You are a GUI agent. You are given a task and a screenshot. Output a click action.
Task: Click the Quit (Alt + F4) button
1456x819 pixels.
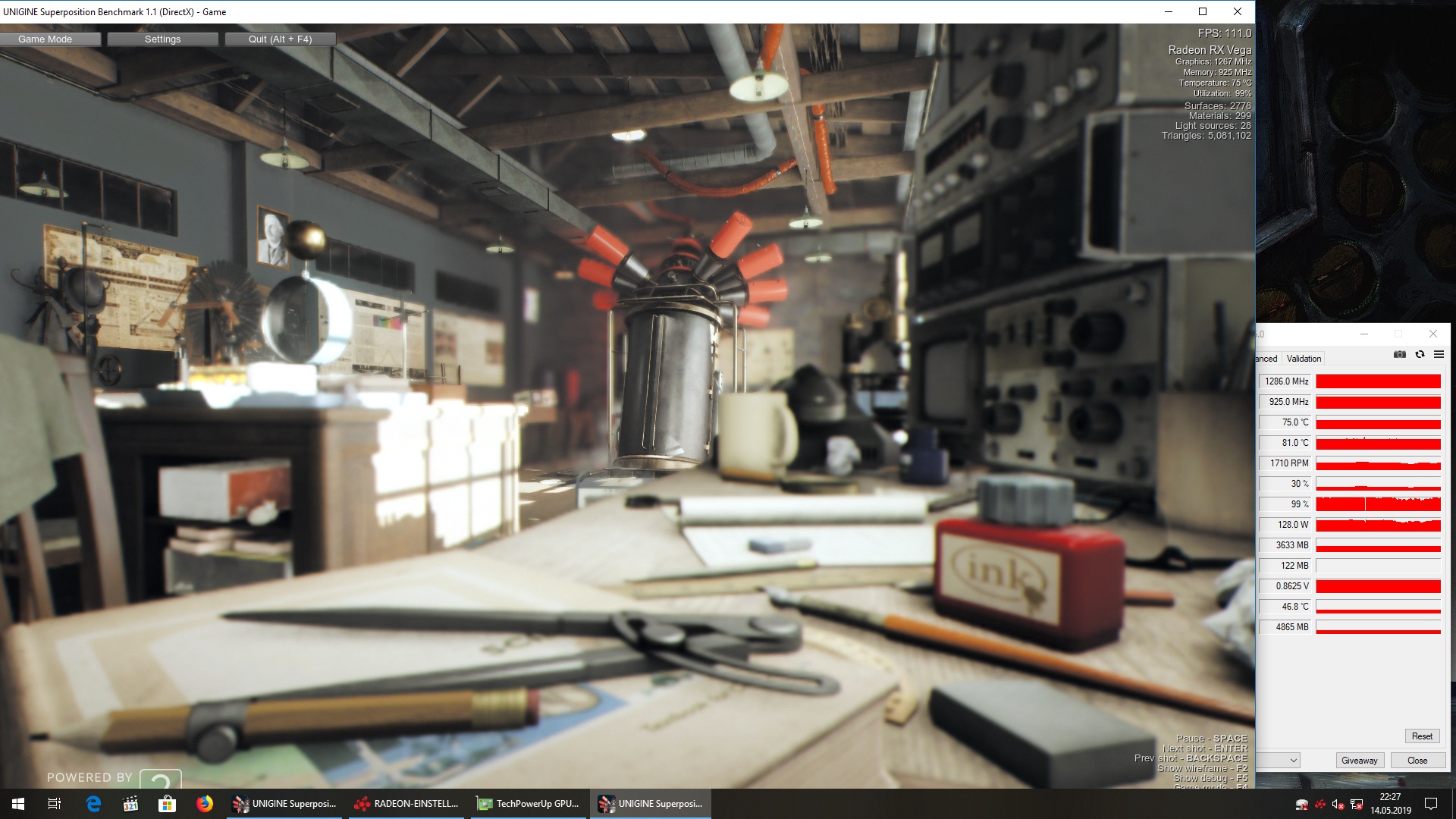click(280, 39)
